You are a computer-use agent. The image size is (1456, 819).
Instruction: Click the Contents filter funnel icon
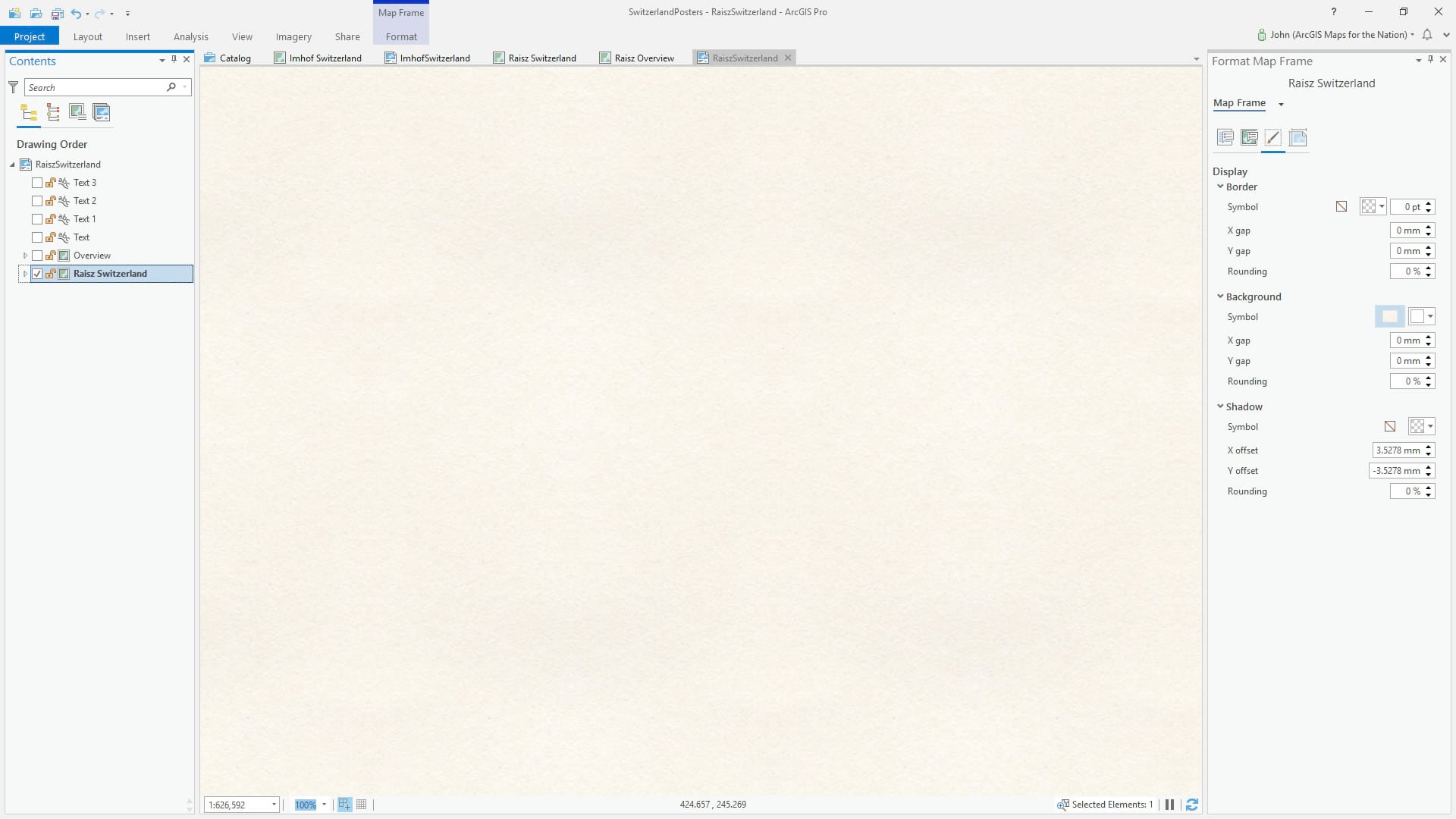click(13, 87)
